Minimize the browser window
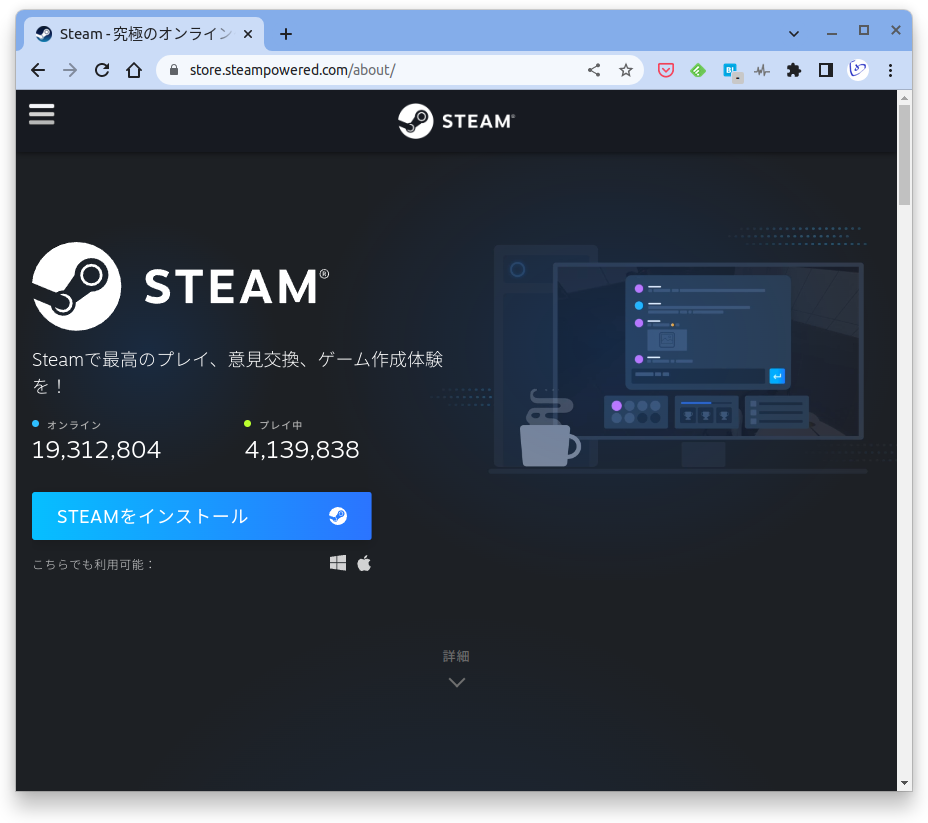 (x=832, y=33)
